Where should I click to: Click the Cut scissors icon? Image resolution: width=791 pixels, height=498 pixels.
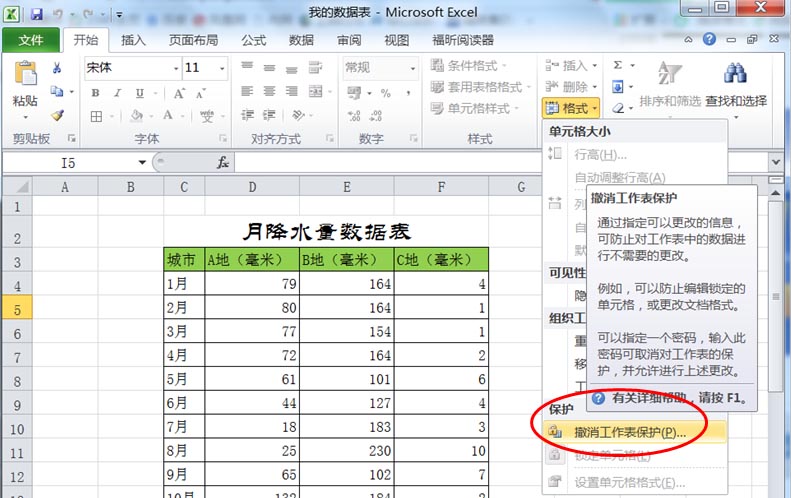click(58, 68)
